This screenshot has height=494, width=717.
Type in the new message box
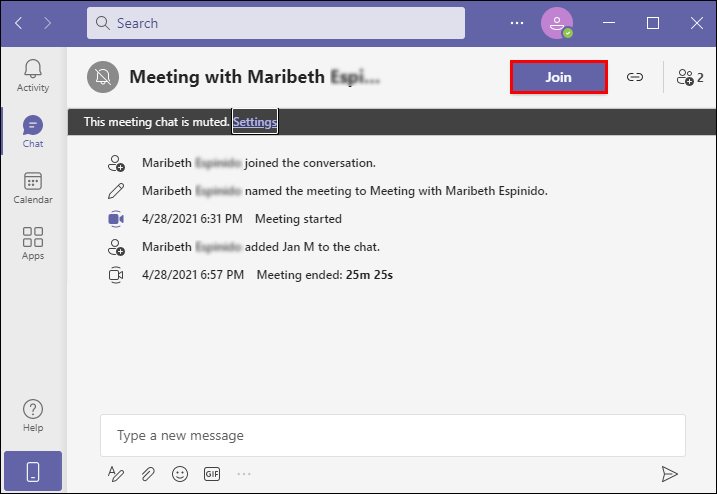[392, 436]
